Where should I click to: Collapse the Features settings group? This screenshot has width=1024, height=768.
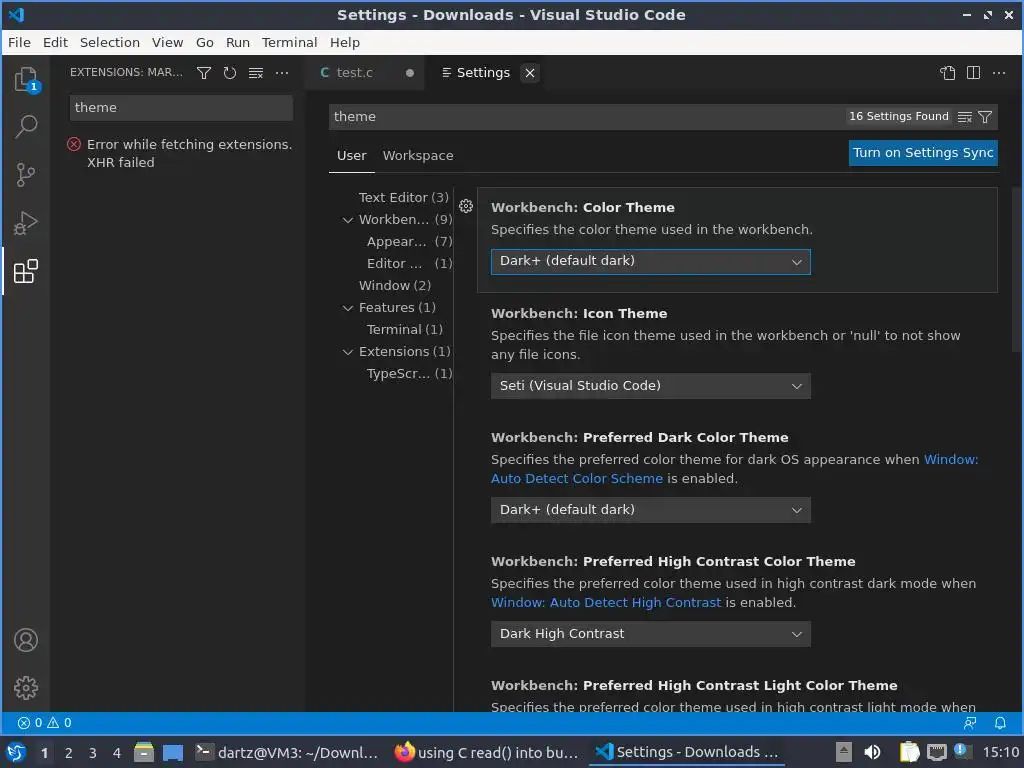pyautogui.click(x=348, y=308)
